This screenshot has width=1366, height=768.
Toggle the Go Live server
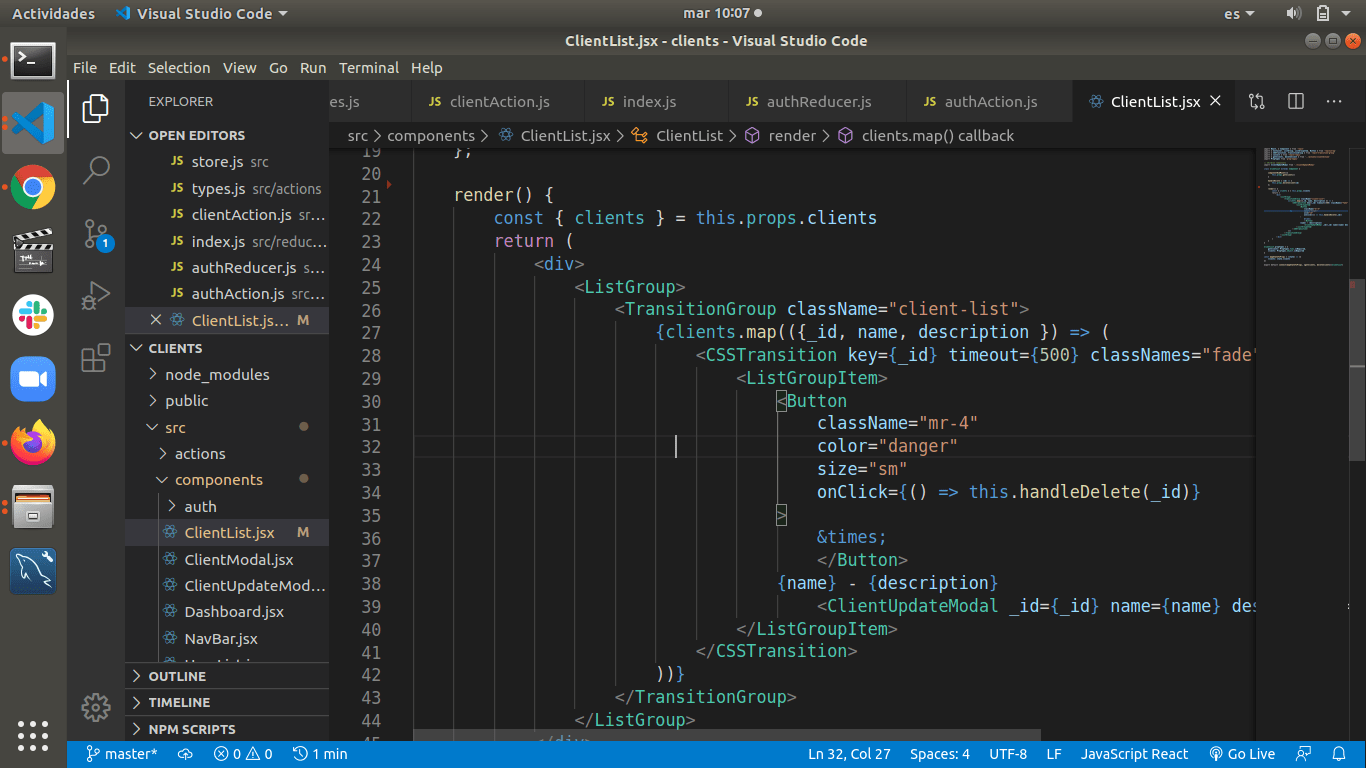1242,754
